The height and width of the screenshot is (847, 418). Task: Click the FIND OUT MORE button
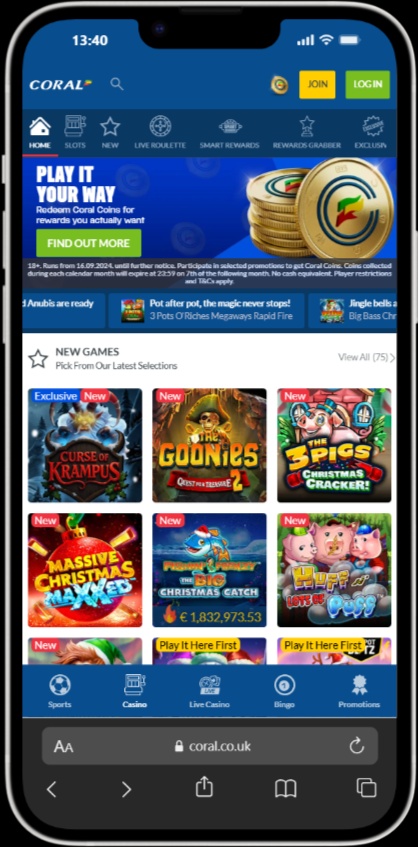pyautogui.click(x=89, y=243)
